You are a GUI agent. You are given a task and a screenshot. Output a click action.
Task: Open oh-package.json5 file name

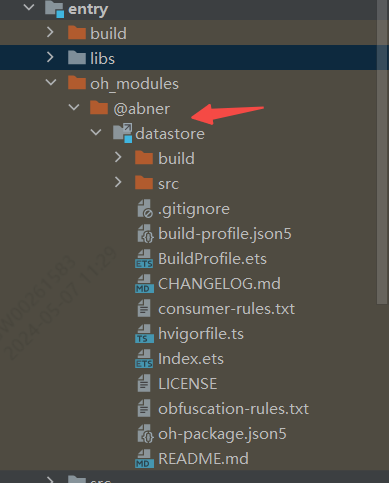click(x=222, y=434)
